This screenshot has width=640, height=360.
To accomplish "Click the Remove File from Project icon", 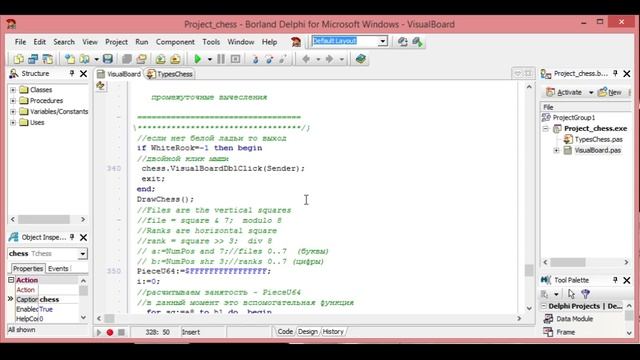I will [175, 59].
